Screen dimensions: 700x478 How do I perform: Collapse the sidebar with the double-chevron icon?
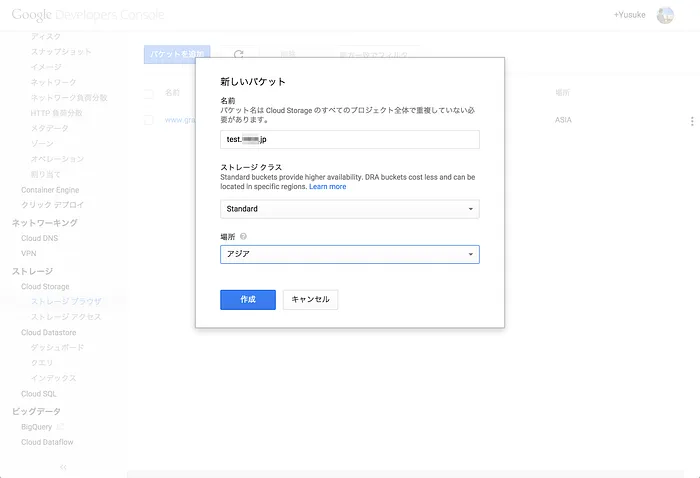[x=63, y=467]
